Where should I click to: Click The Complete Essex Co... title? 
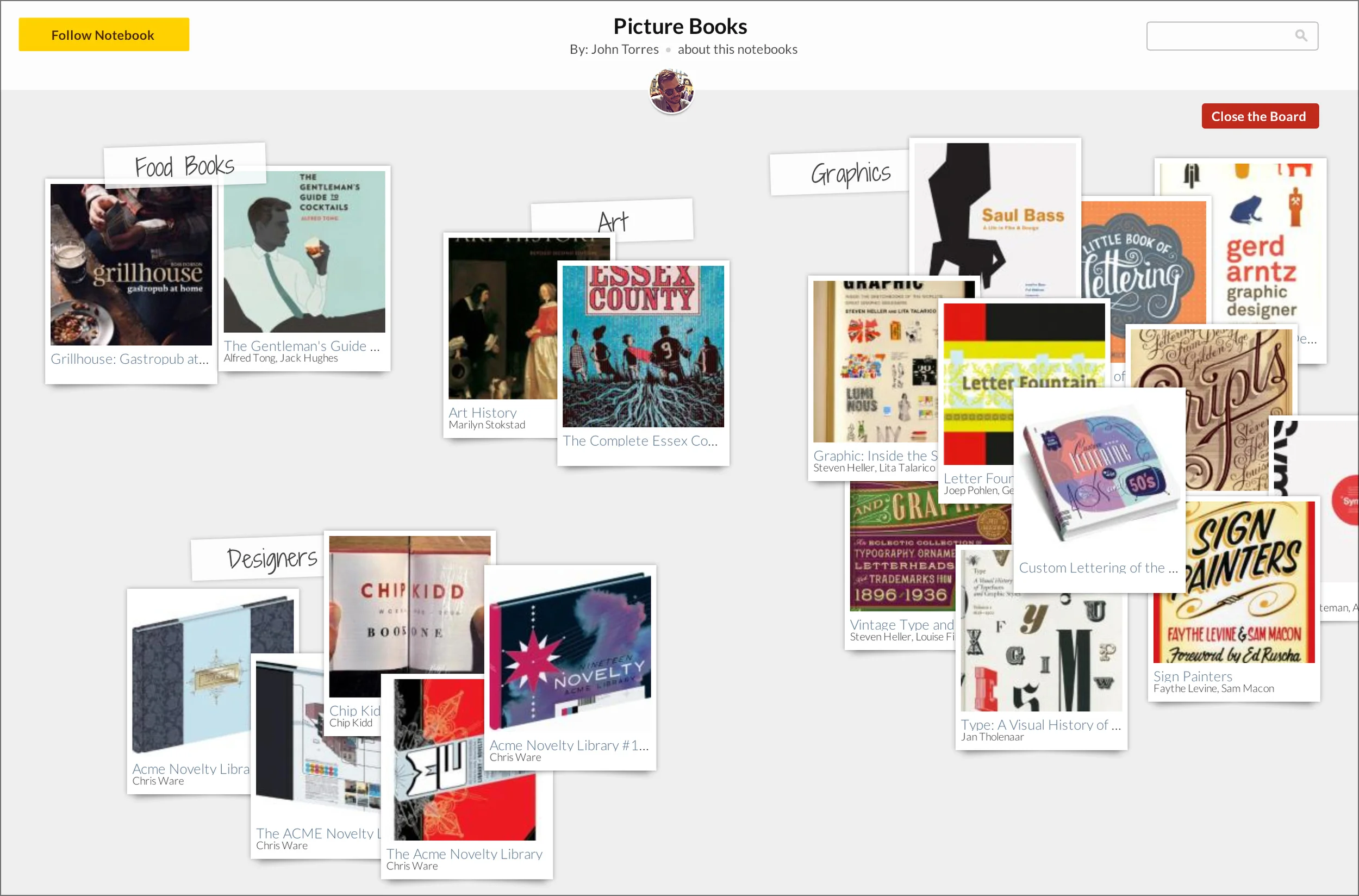pos(640,440)
